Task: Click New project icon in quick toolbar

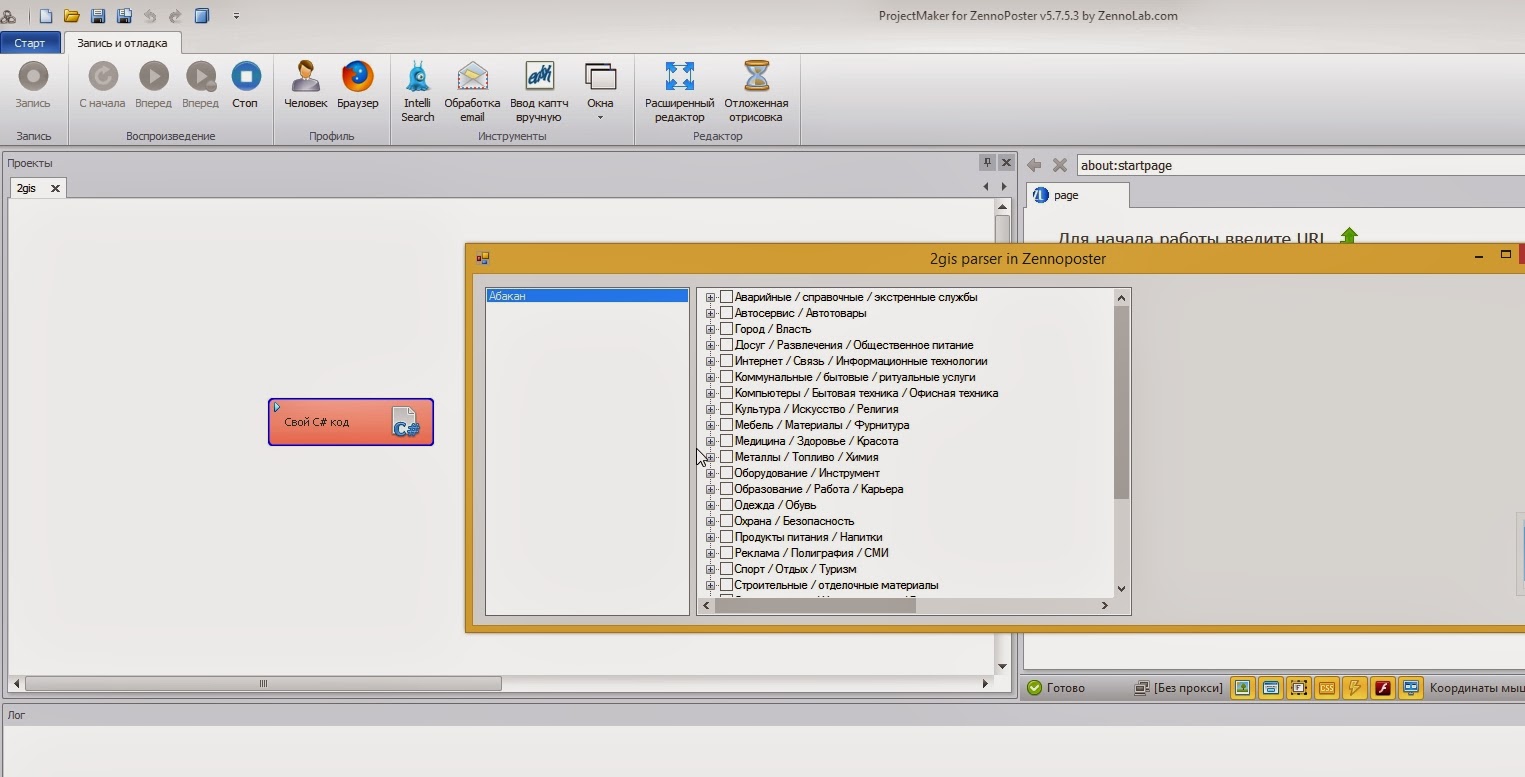Action: pyautogui.click(x=46, y=16)
